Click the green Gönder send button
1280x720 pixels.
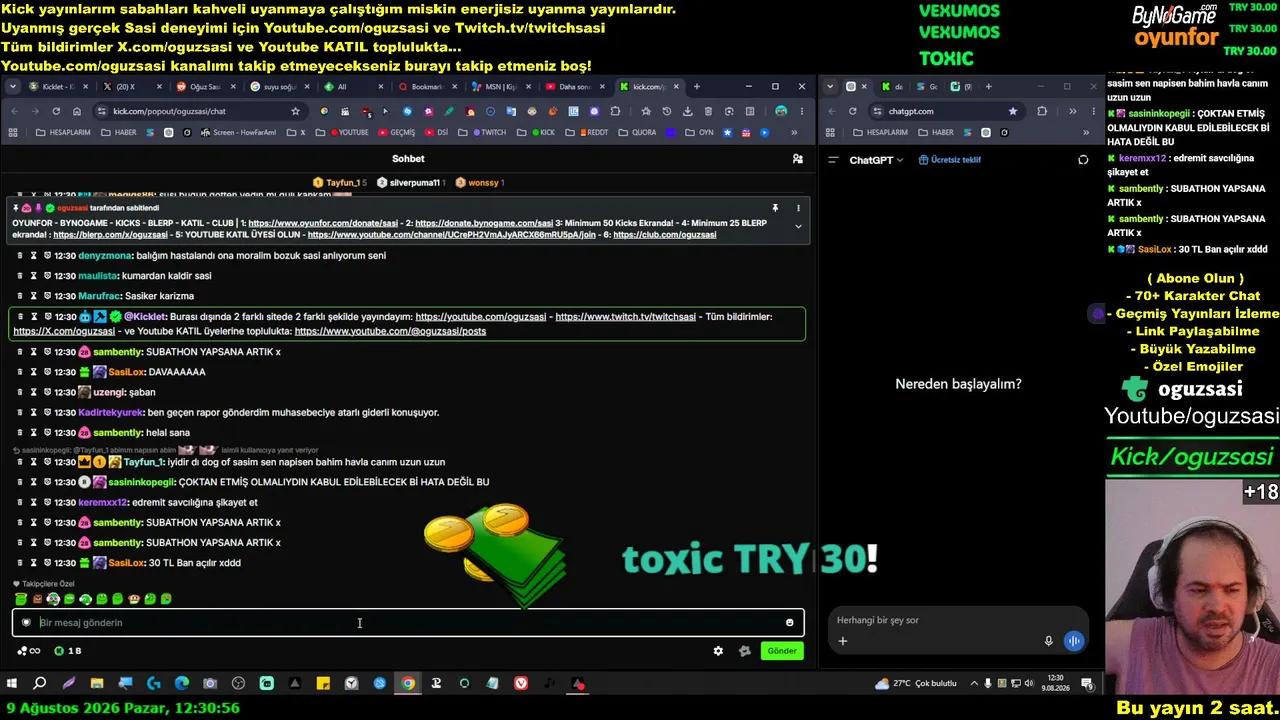click(x=782, y=651)
